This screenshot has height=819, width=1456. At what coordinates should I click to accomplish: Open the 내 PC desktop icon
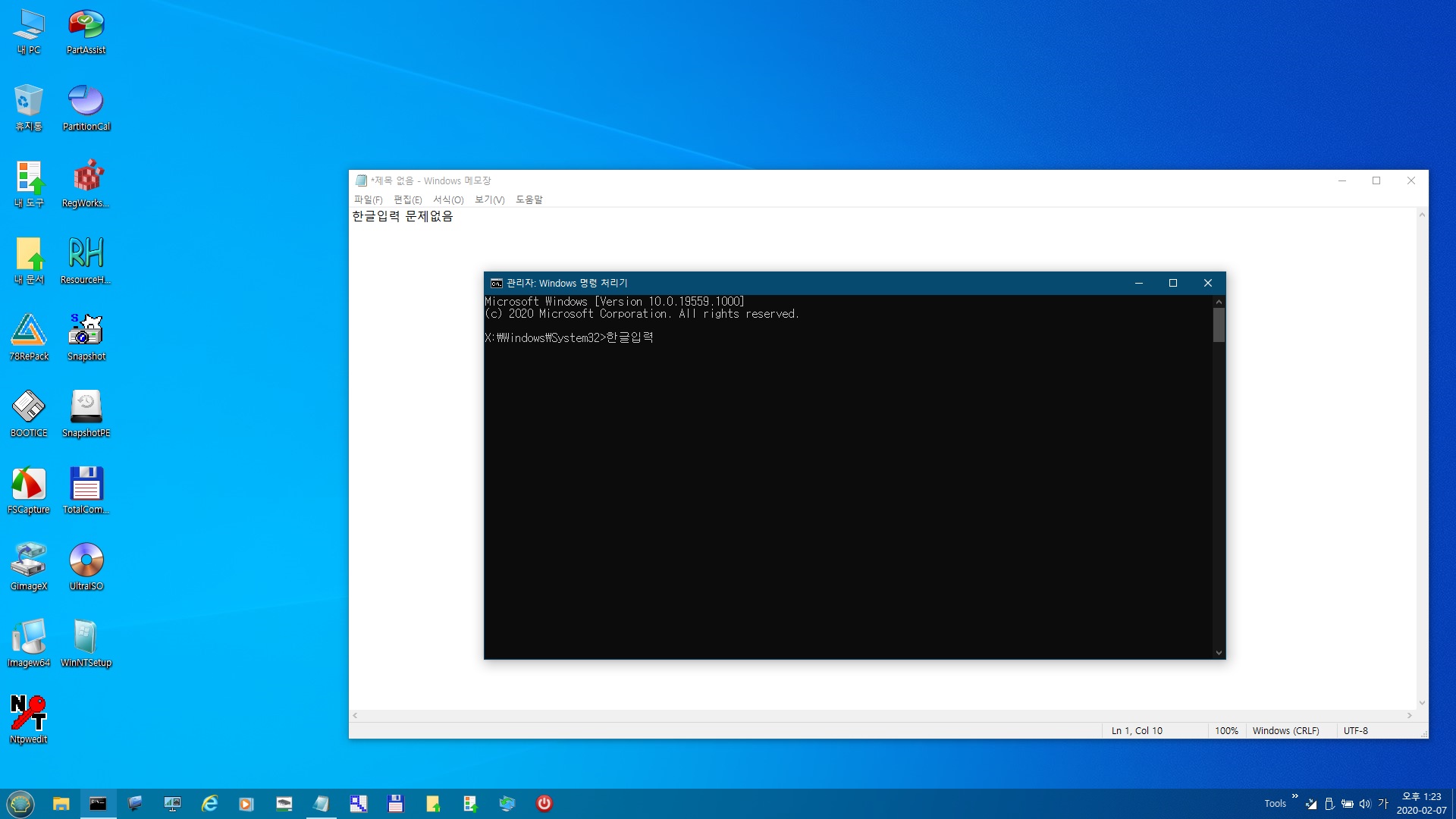click(x=29, y=32)
